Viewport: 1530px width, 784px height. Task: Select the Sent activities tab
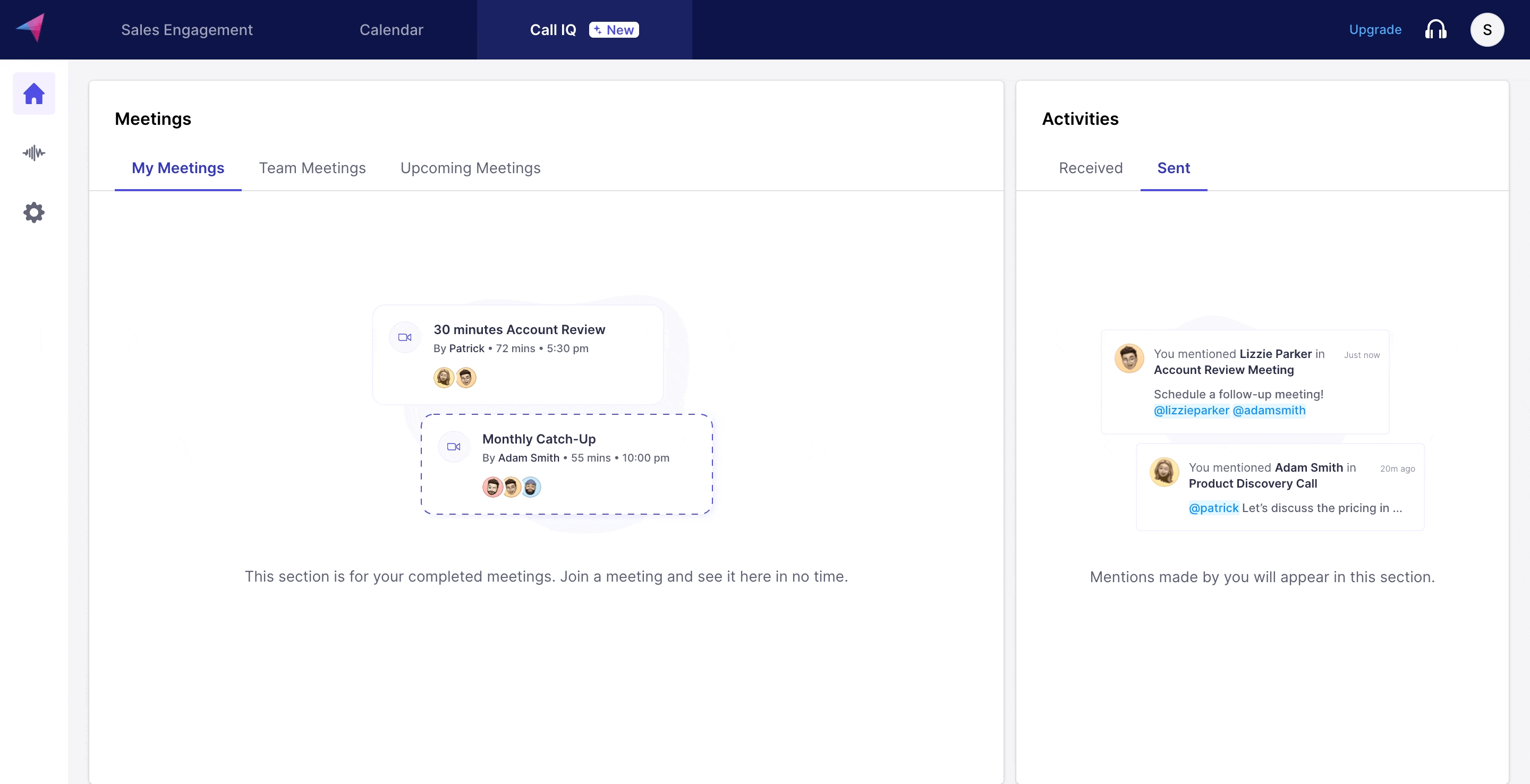pos(1173,168)
